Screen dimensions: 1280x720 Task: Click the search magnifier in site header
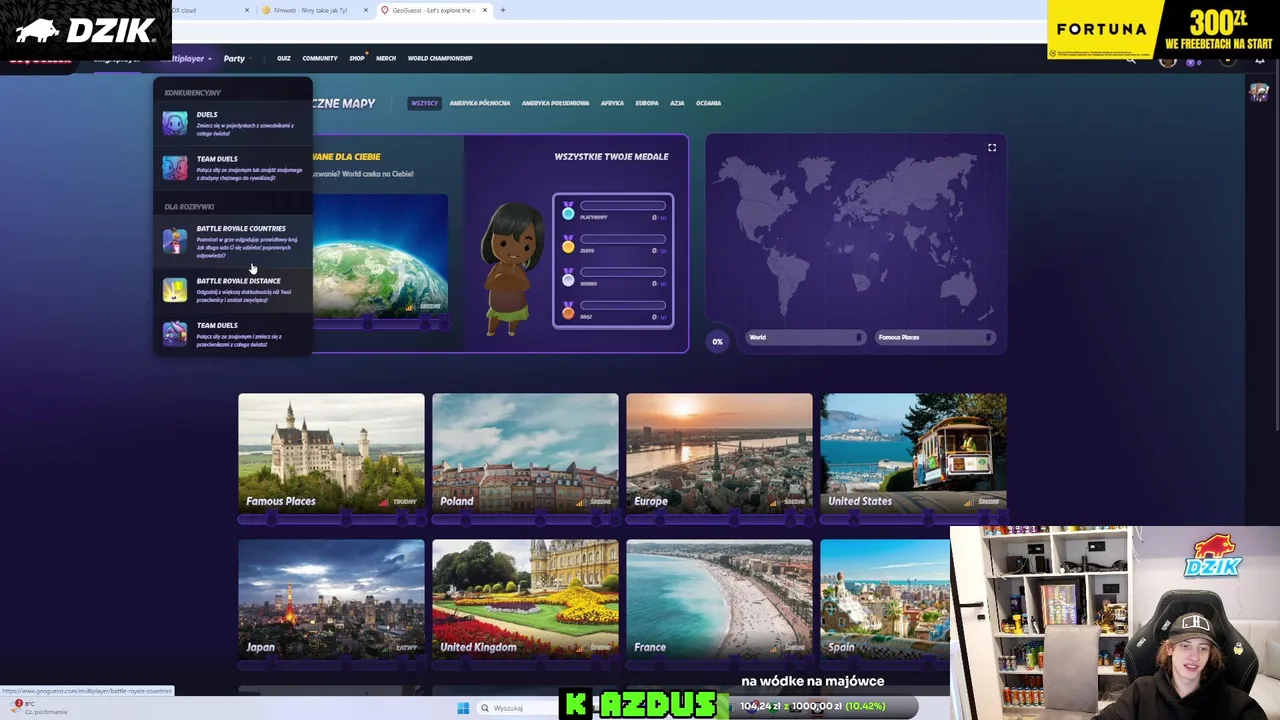coord(1130,61)
